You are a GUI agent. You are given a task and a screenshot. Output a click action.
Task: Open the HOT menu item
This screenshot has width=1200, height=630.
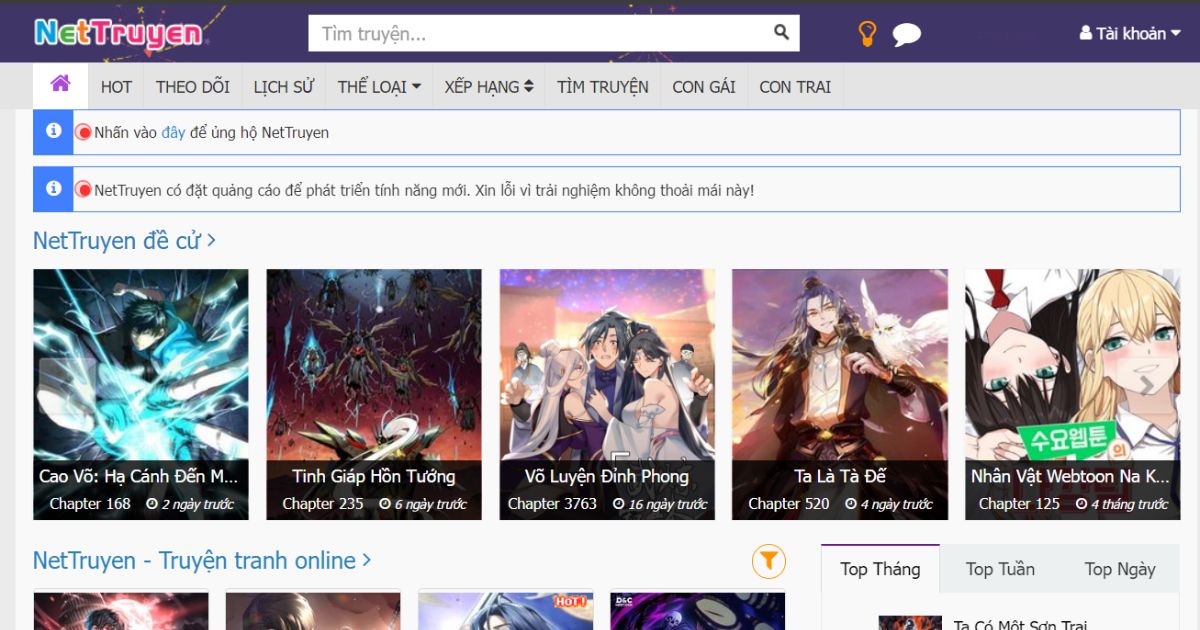coord(116,87)
